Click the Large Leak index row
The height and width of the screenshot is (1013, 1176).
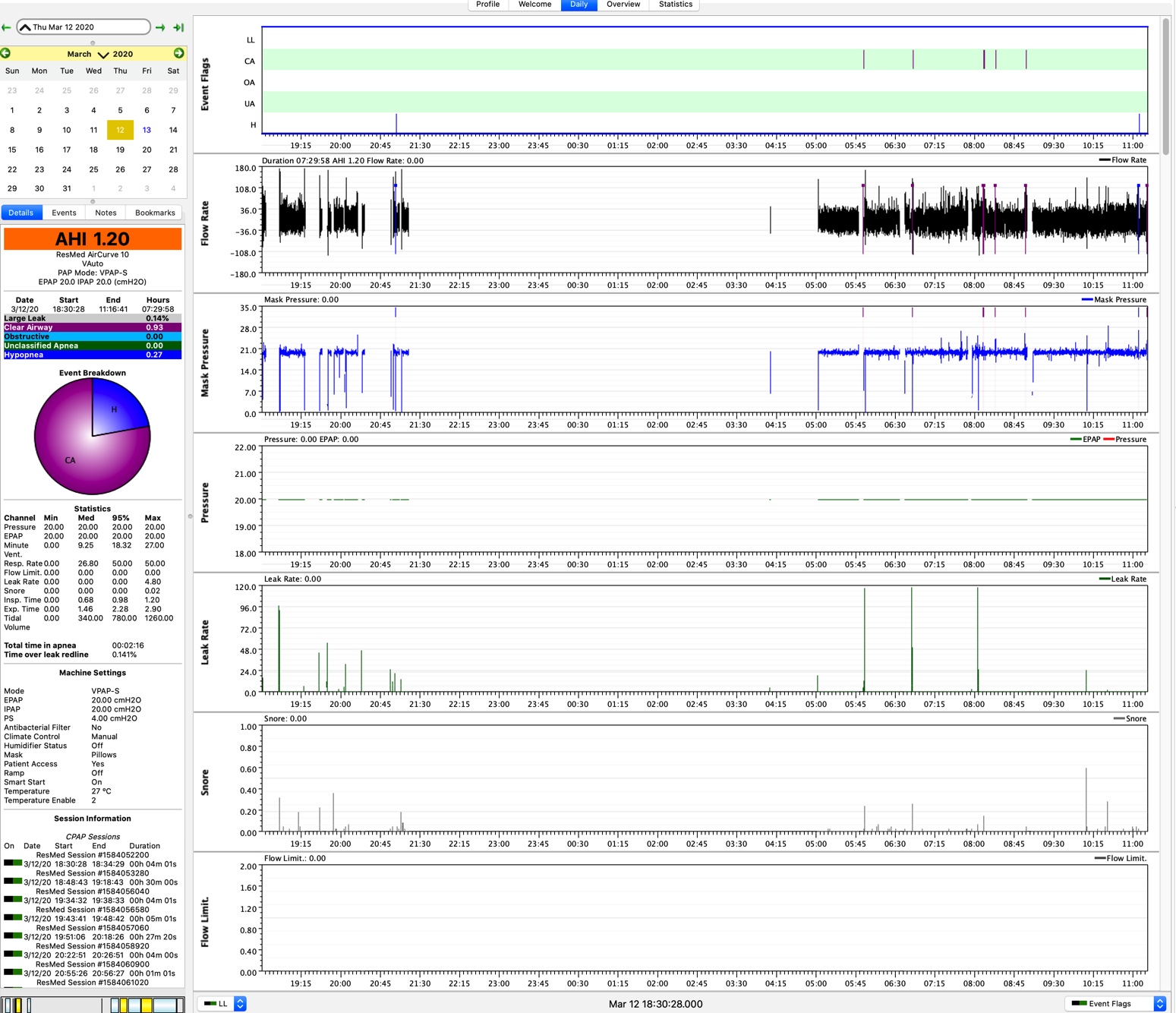93,318
